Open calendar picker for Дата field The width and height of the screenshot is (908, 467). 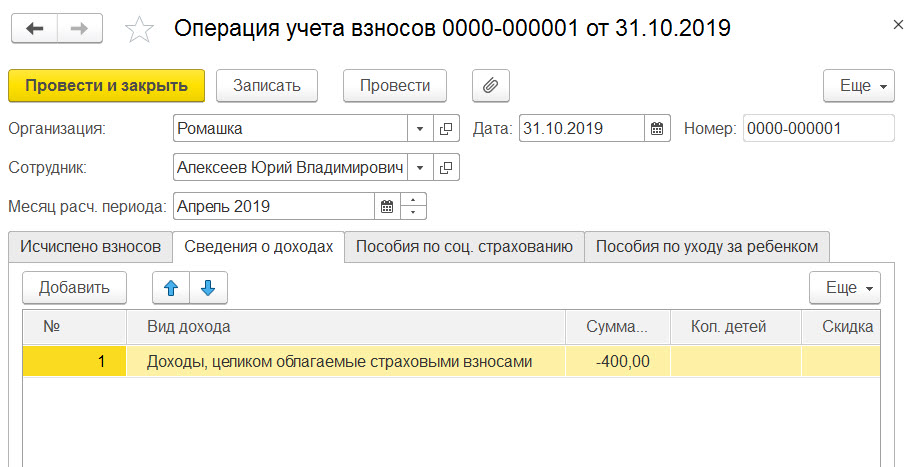click(x=657, y=129)
